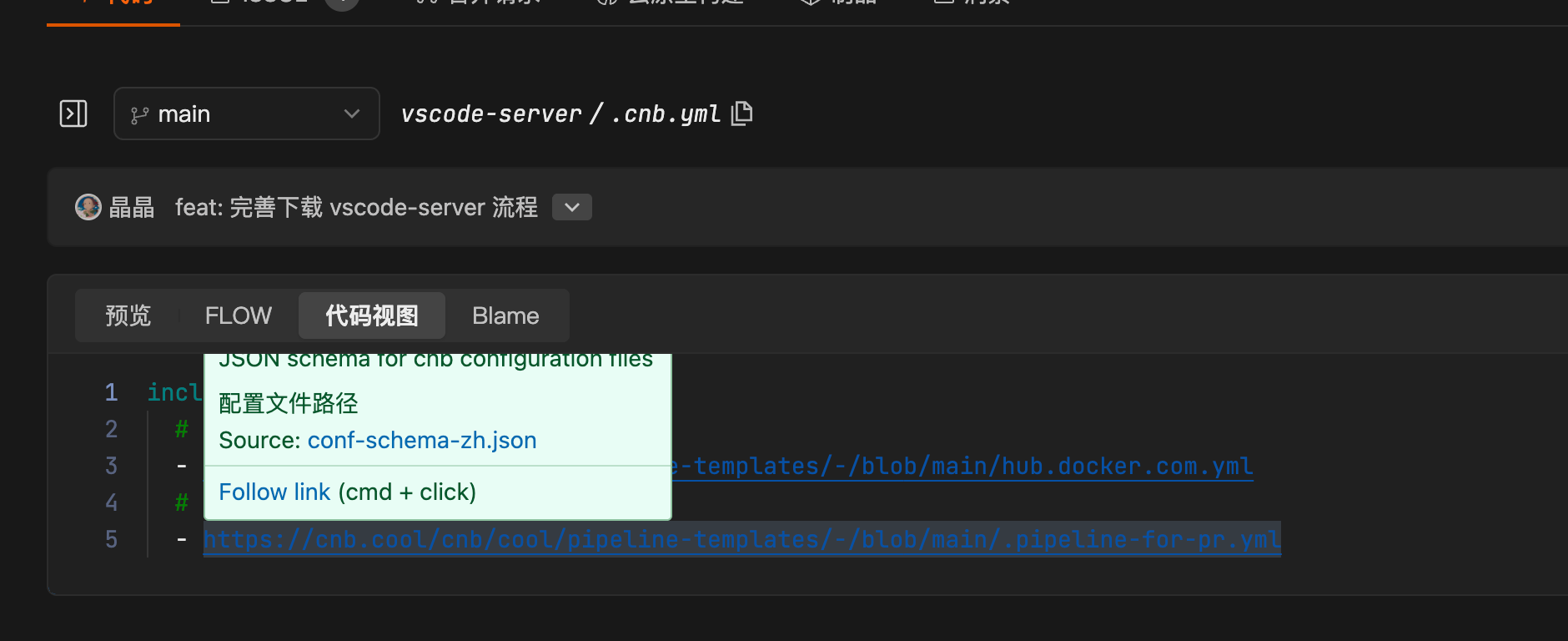Image resolution: width=1568 pixels, height=641 pixels.
Task: Open the main branch selector dropdown
Action: [246, 114]
